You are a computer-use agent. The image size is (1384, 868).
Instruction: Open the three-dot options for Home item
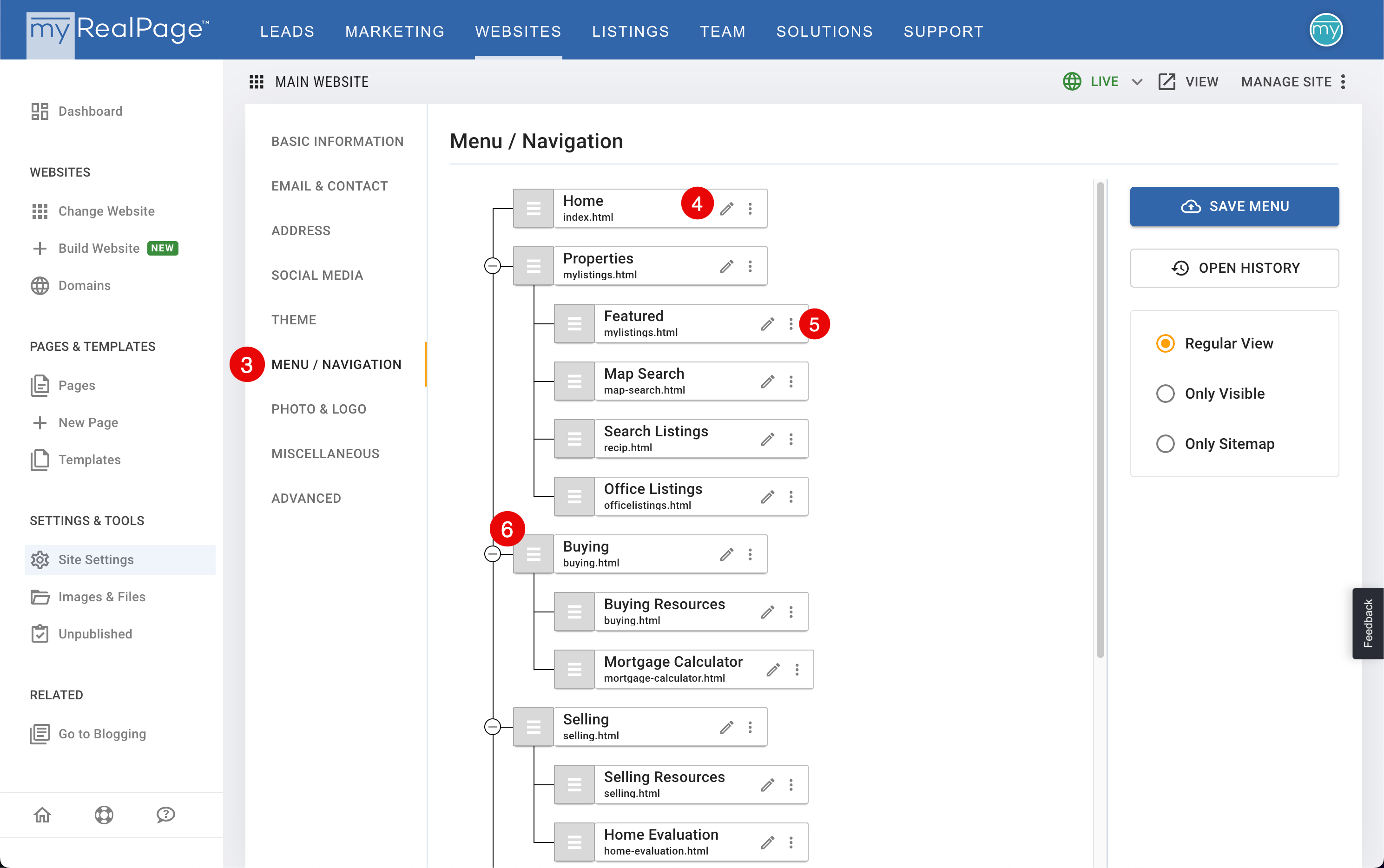pyautogui.click(x=750, y=208)
